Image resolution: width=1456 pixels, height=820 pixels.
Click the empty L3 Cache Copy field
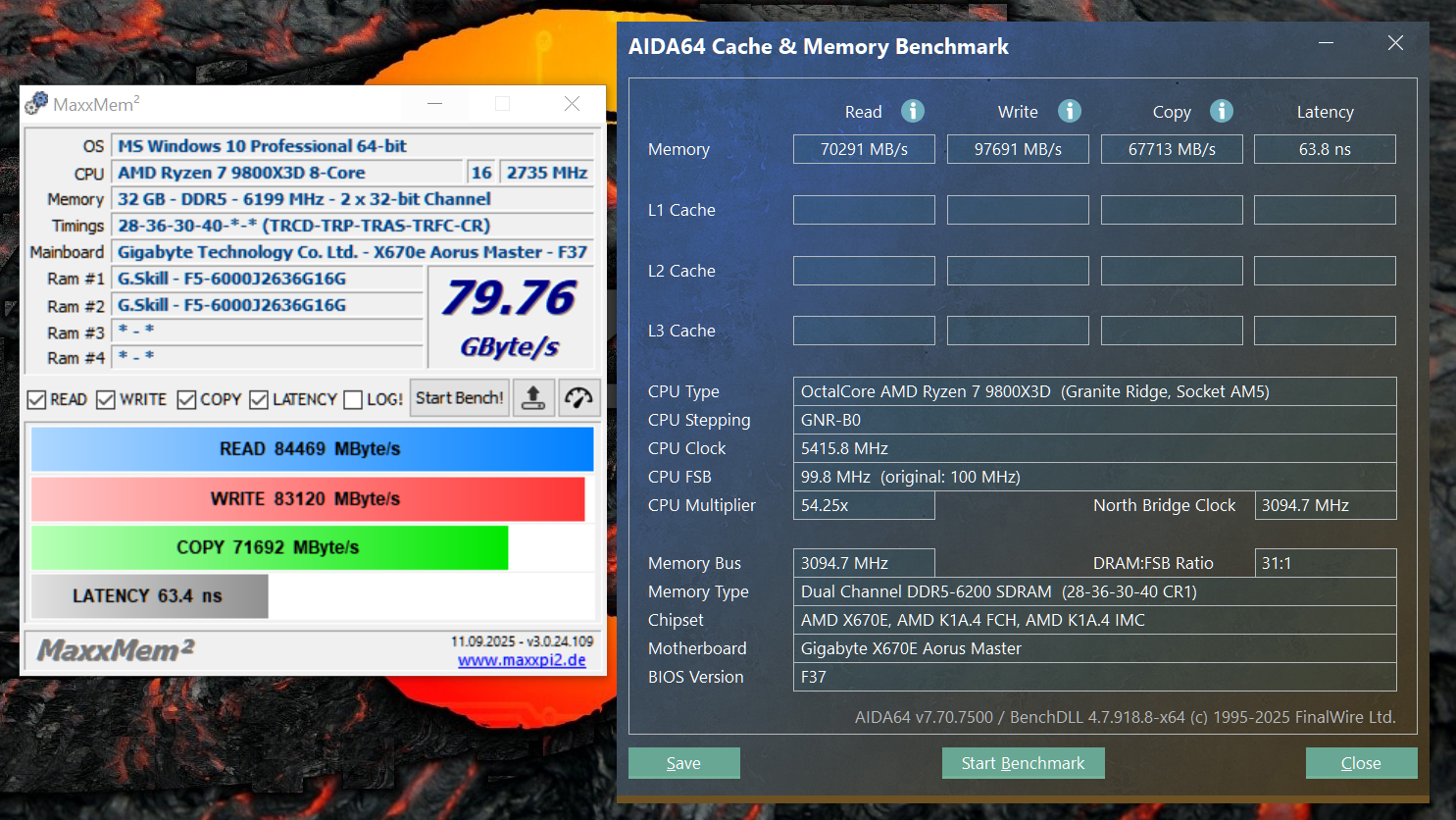tap(1172, 331)
